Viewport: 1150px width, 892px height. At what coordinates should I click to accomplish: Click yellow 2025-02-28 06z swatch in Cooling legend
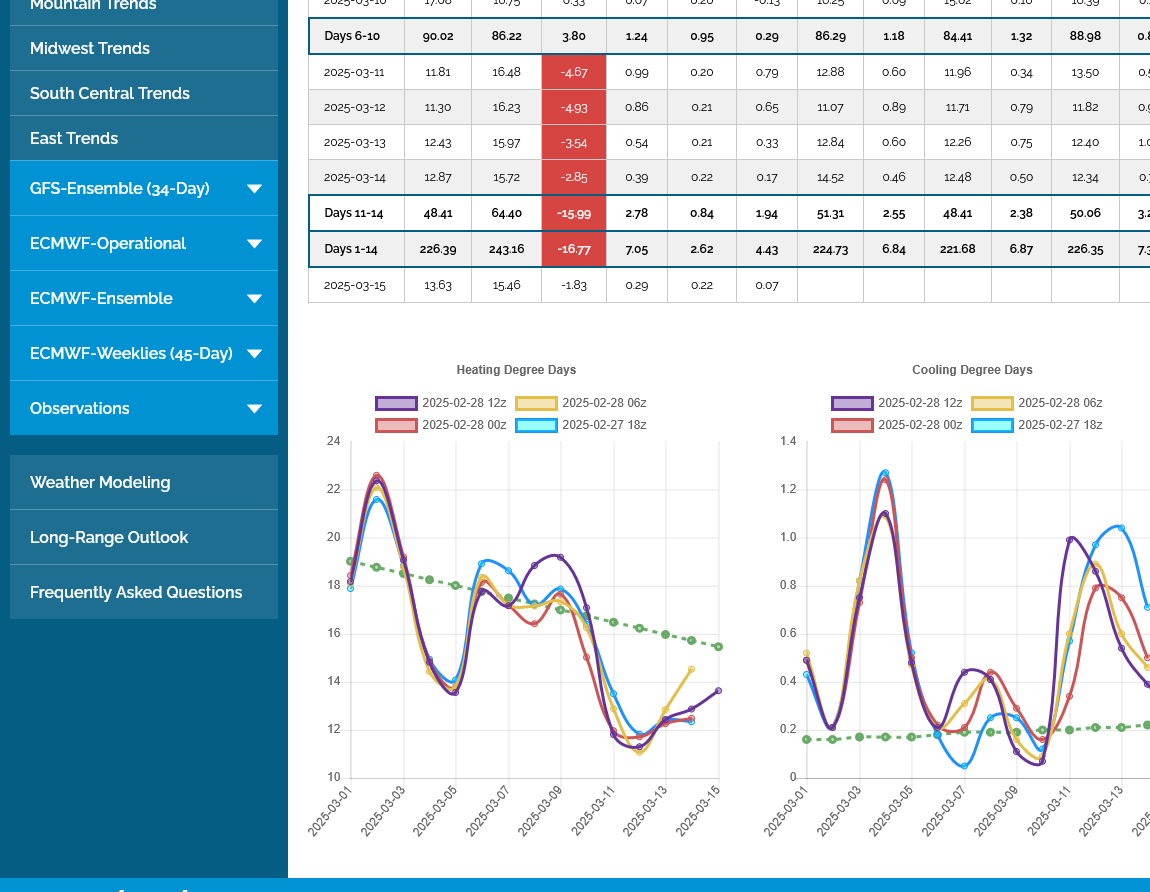992,403
